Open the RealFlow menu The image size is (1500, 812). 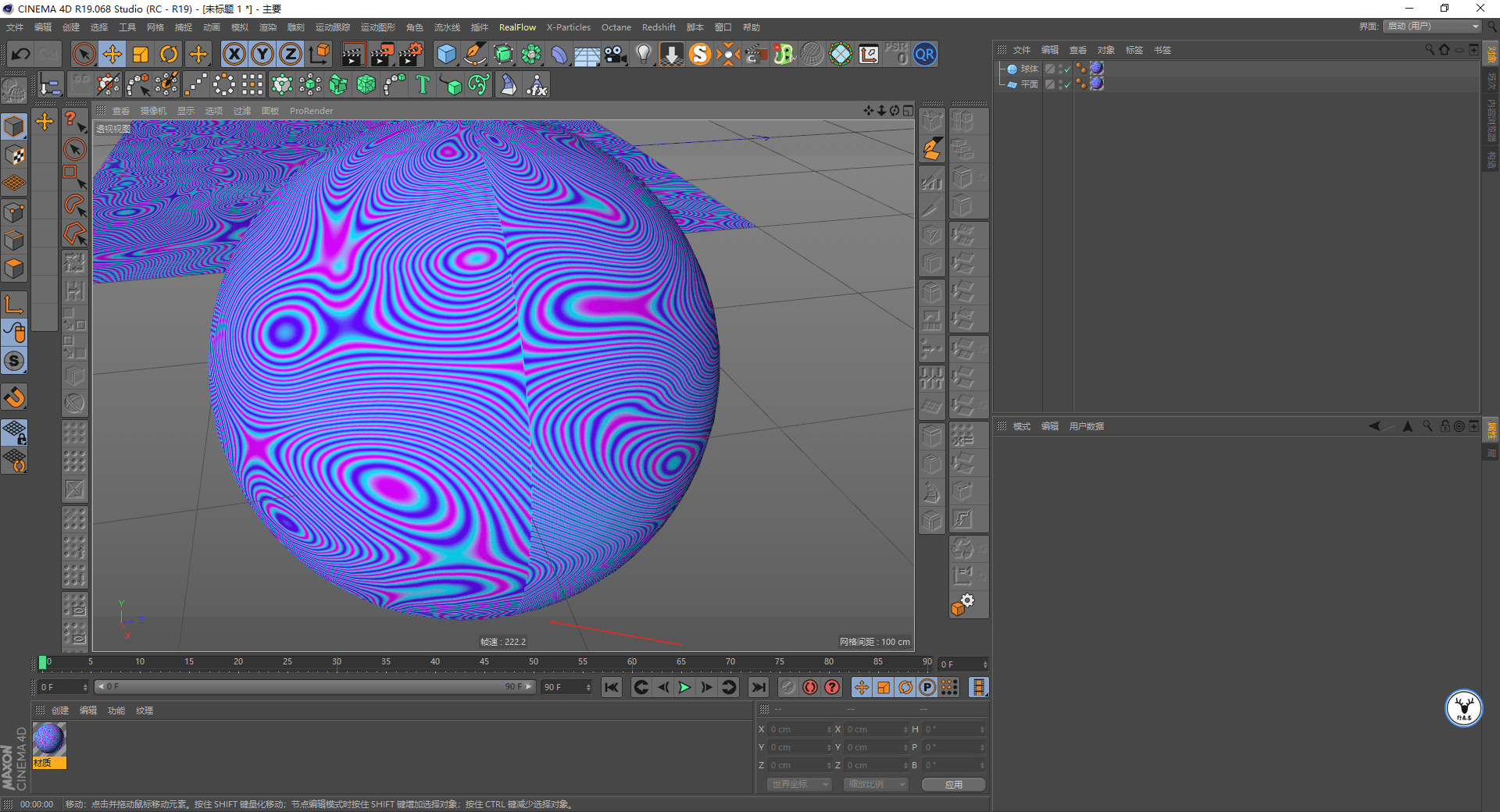[517, 27]
